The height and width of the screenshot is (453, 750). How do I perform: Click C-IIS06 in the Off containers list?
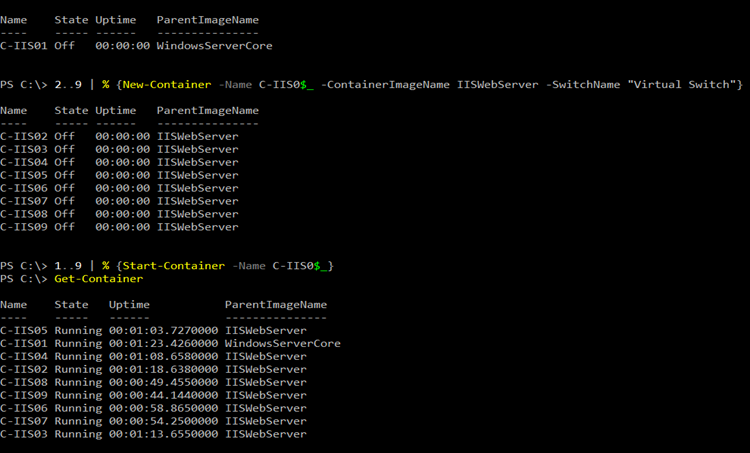(x=23, y=188)
